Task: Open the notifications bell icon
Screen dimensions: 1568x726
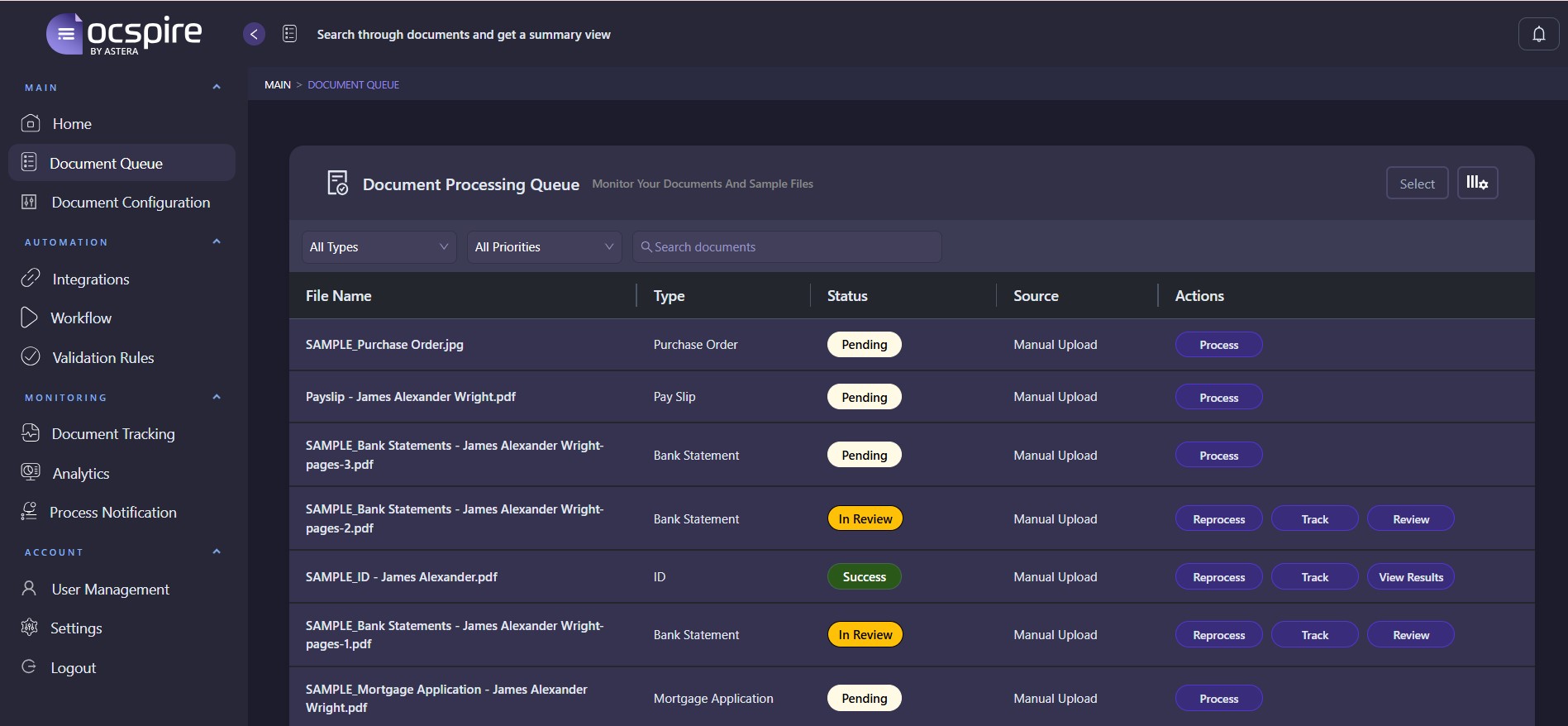Action: pos(1538,34)
